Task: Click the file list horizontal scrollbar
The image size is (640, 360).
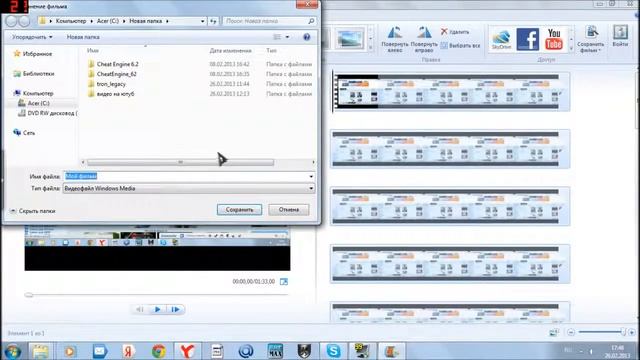Action: click(x=180, y=162)
